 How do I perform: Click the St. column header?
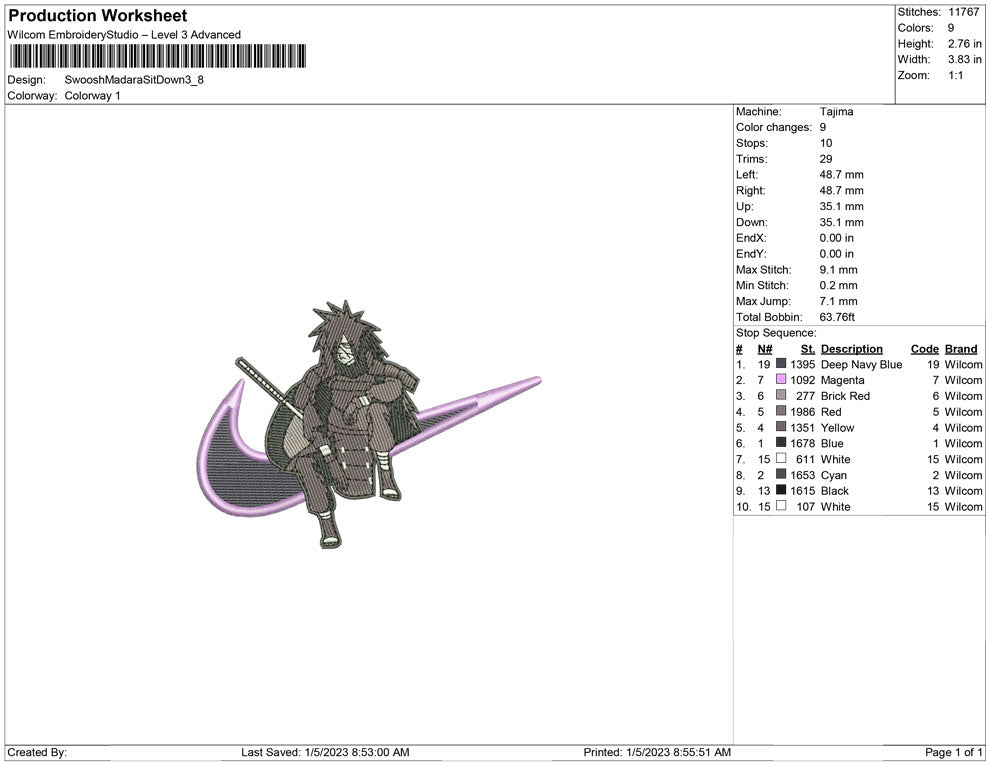click(808, 348)
